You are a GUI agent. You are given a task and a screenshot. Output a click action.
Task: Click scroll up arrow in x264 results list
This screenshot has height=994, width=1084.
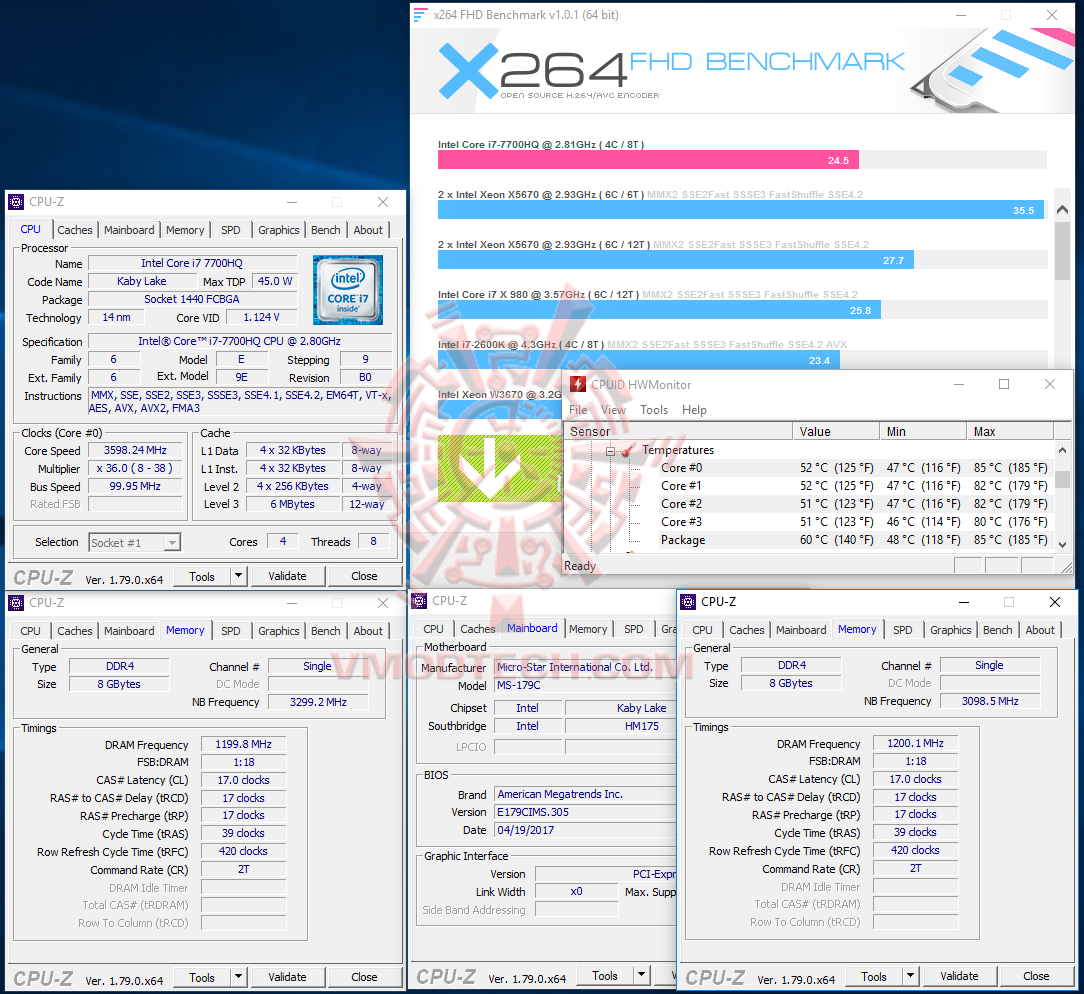[x=1063, y=209]
